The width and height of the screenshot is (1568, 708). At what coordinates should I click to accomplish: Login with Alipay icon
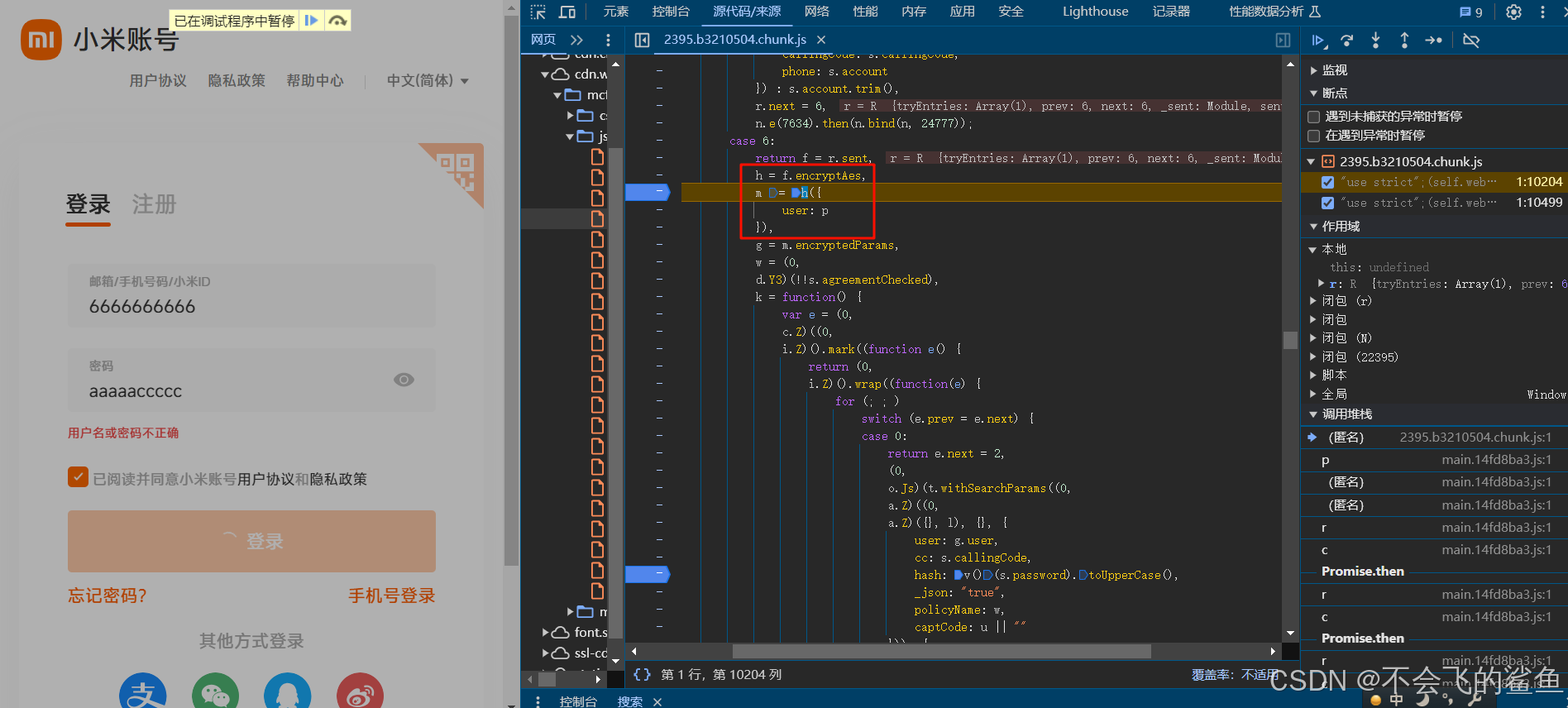pyautogui.click(x=143, y=691)
